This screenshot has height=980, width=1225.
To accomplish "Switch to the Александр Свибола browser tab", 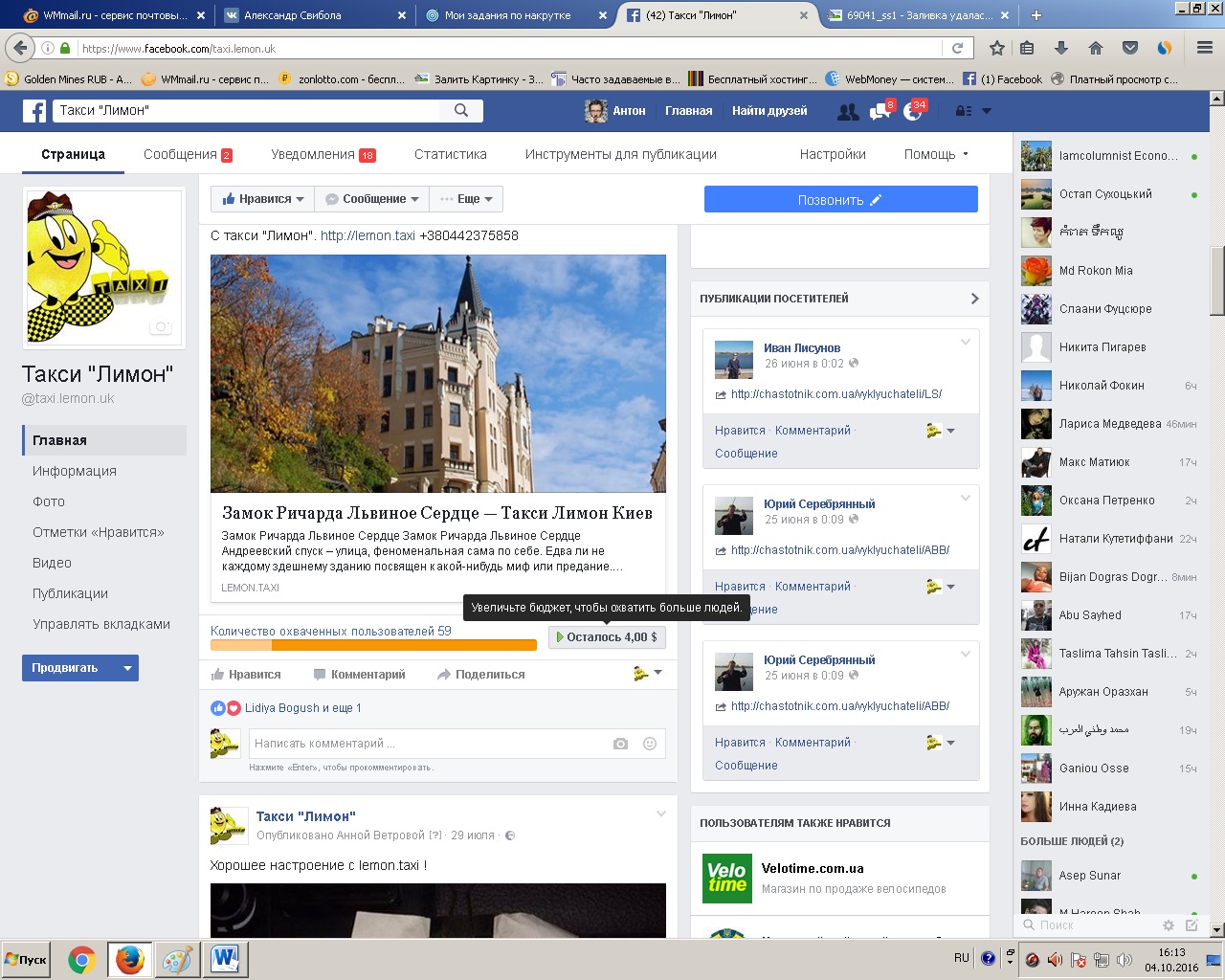I will tap(314, 15).
